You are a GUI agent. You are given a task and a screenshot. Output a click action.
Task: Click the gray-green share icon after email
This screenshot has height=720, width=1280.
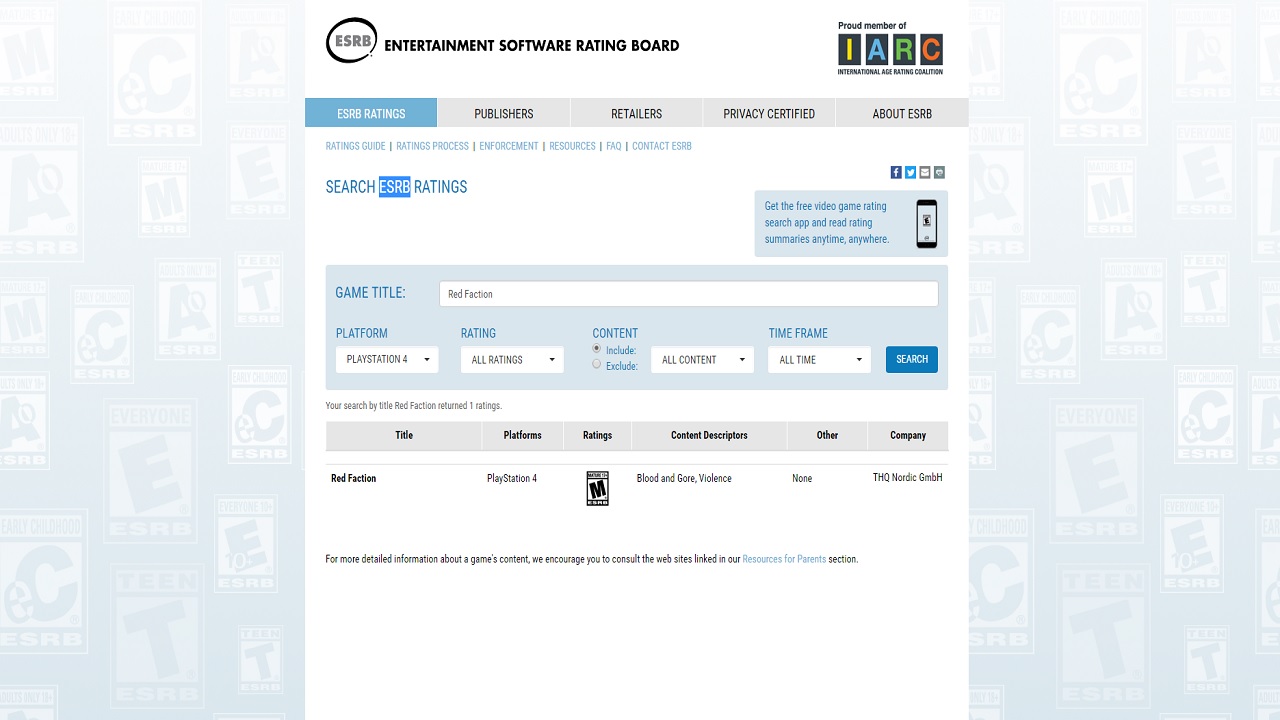click(939, 172)
